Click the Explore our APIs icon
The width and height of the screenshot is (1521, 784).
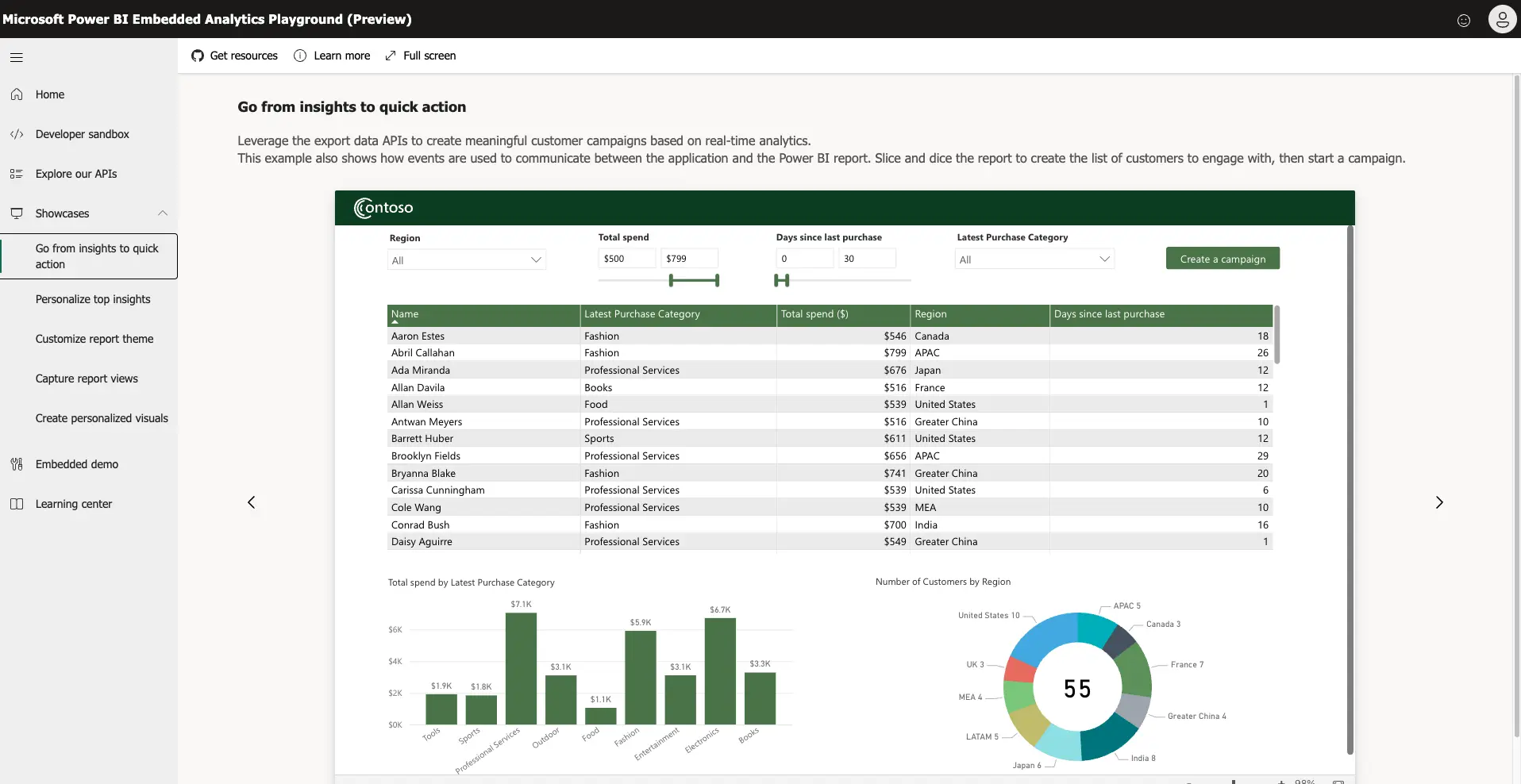tap(17, 174)
